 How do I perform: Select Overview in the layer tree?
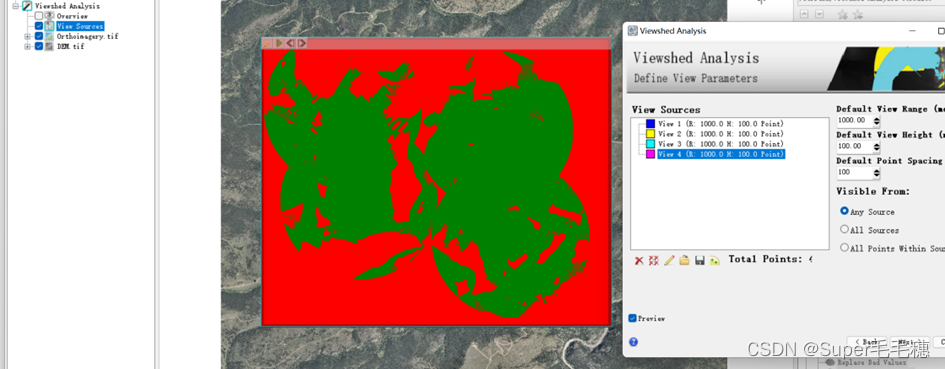pyautogui.click(x=72, y=16)
